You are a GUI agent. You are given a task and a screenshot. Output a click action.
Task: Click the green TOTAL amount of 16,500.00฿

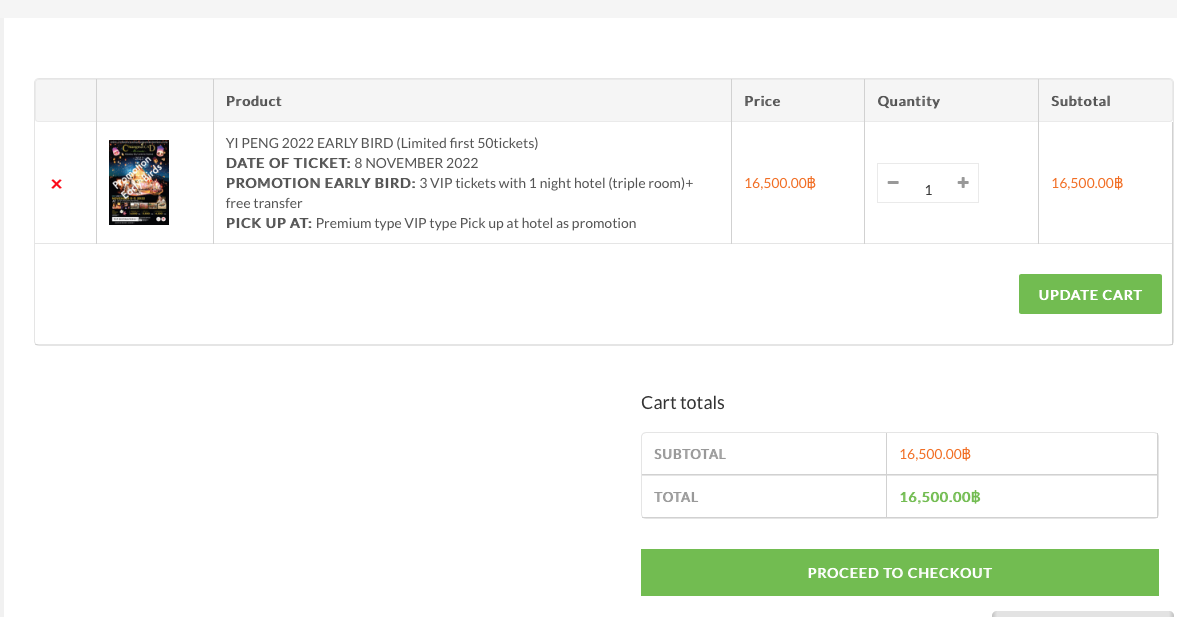click(x=938, y=496)
